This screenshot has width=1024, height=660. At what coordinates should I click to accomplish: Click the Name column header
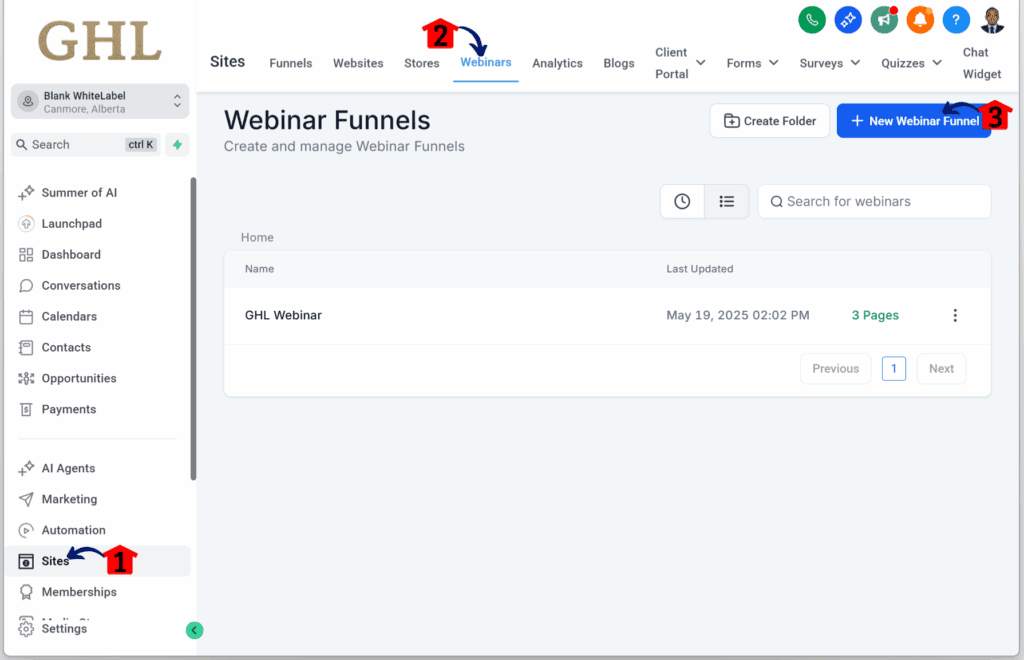259,269
